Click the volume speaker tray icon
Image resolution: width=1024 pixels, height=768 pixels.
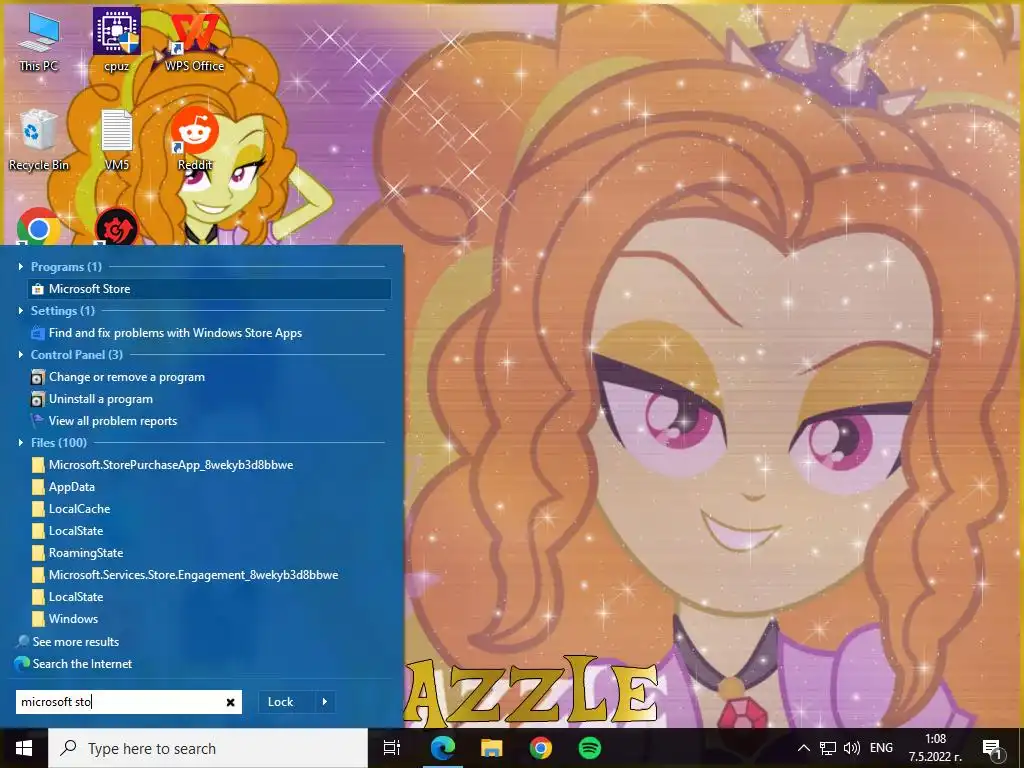tap(852, 748)
